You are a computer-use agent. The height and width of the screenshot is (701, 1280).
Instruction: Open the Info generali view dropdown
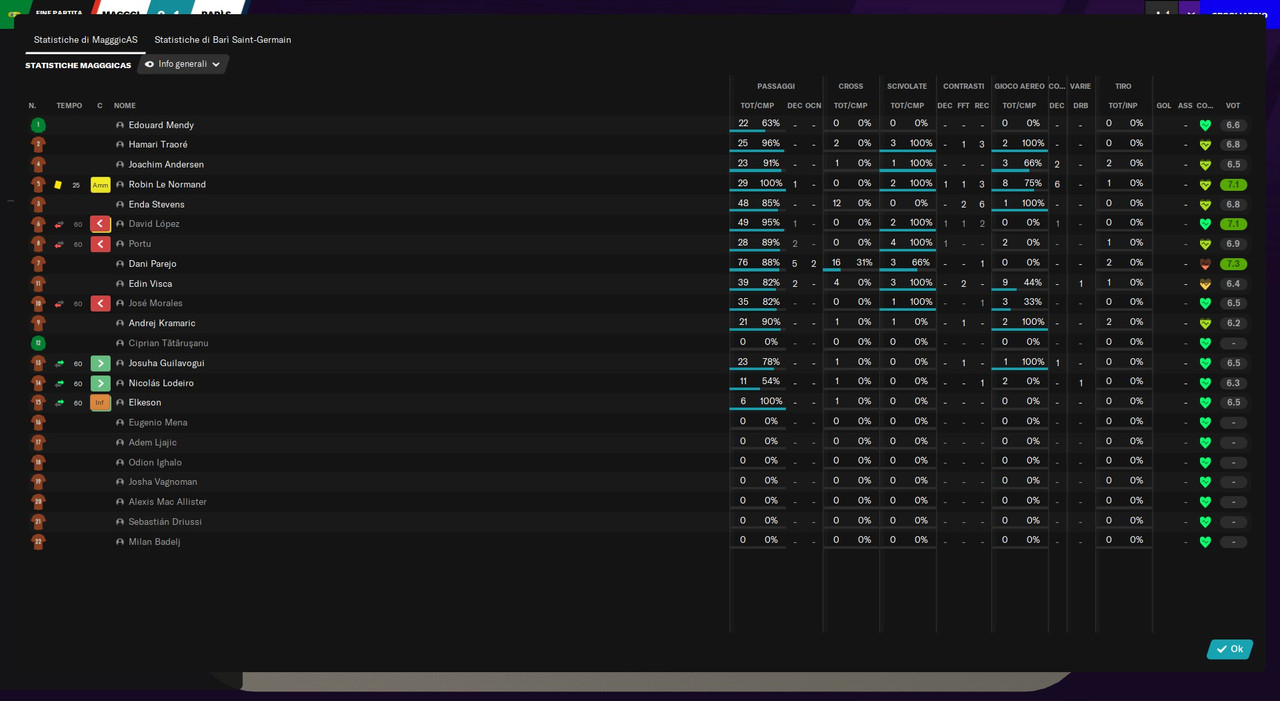coord(183,64)
